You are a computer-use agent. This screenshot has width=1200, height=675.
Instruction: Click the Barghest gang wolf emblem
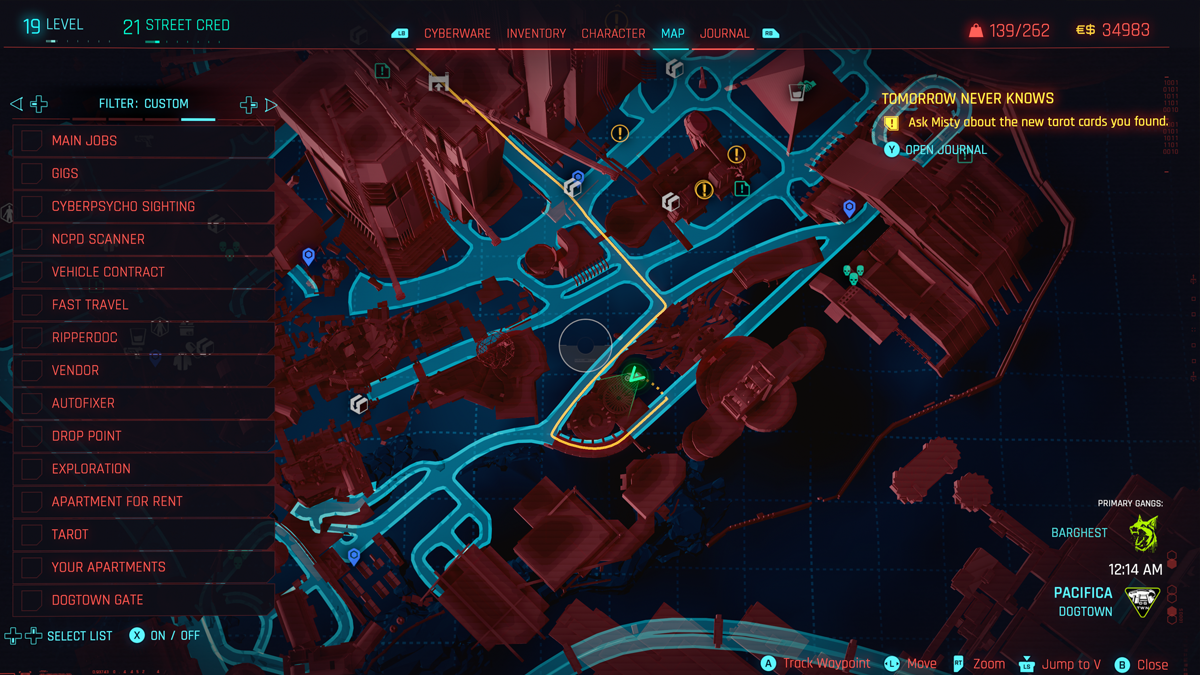[x=1142, y=533]
